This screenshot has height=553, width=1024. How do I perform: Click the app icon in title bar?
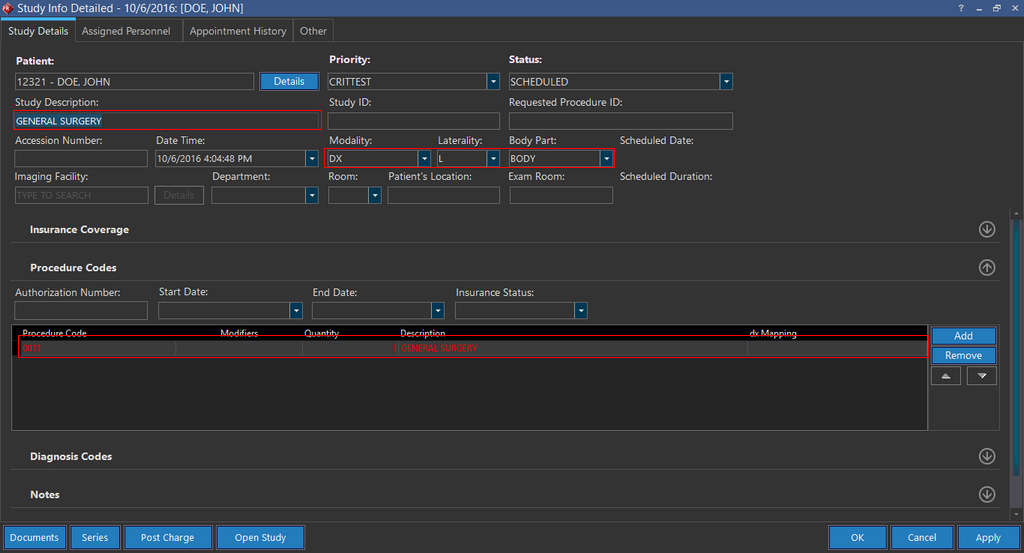coord(8,8)
